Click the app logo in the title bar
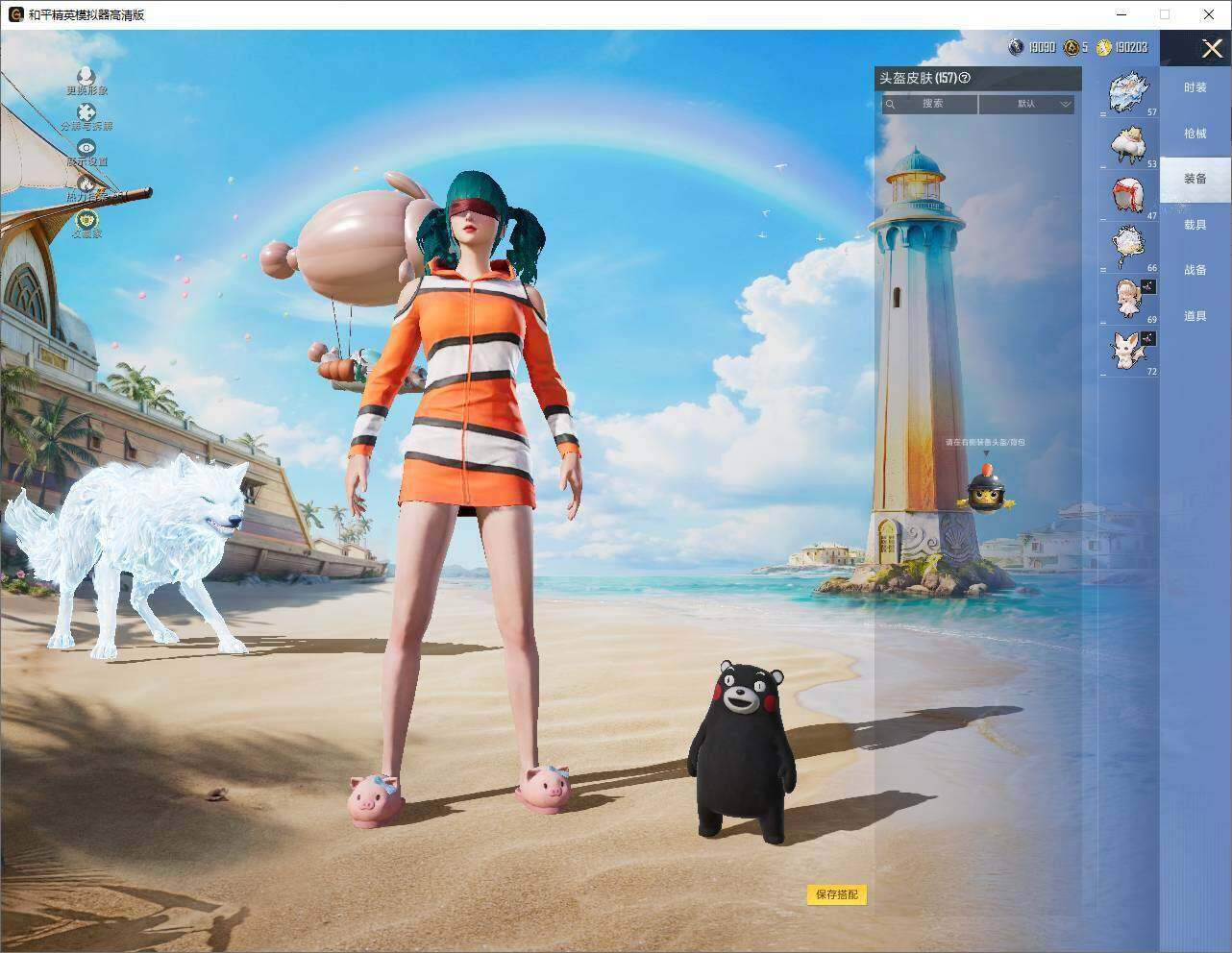Screen dimensions: 1232x953 (x=15, y=14)
